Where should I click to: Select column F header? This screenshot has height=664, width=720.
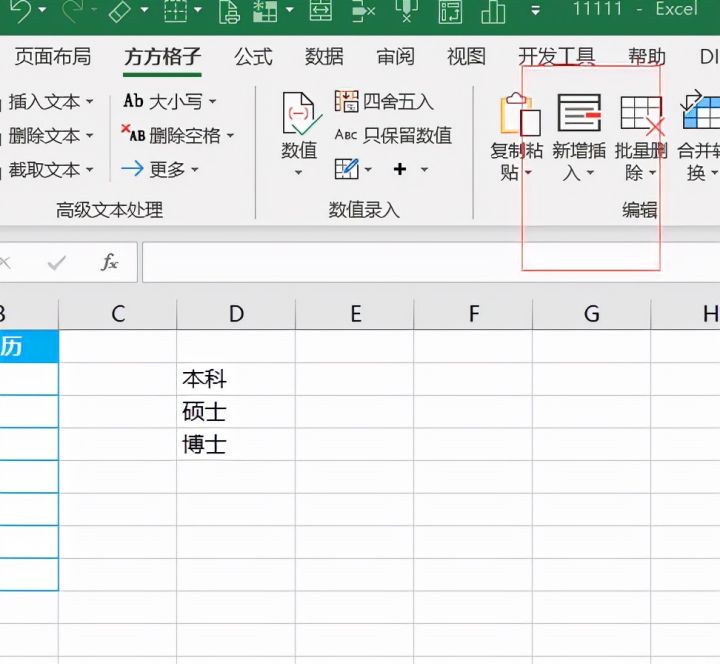473,314
